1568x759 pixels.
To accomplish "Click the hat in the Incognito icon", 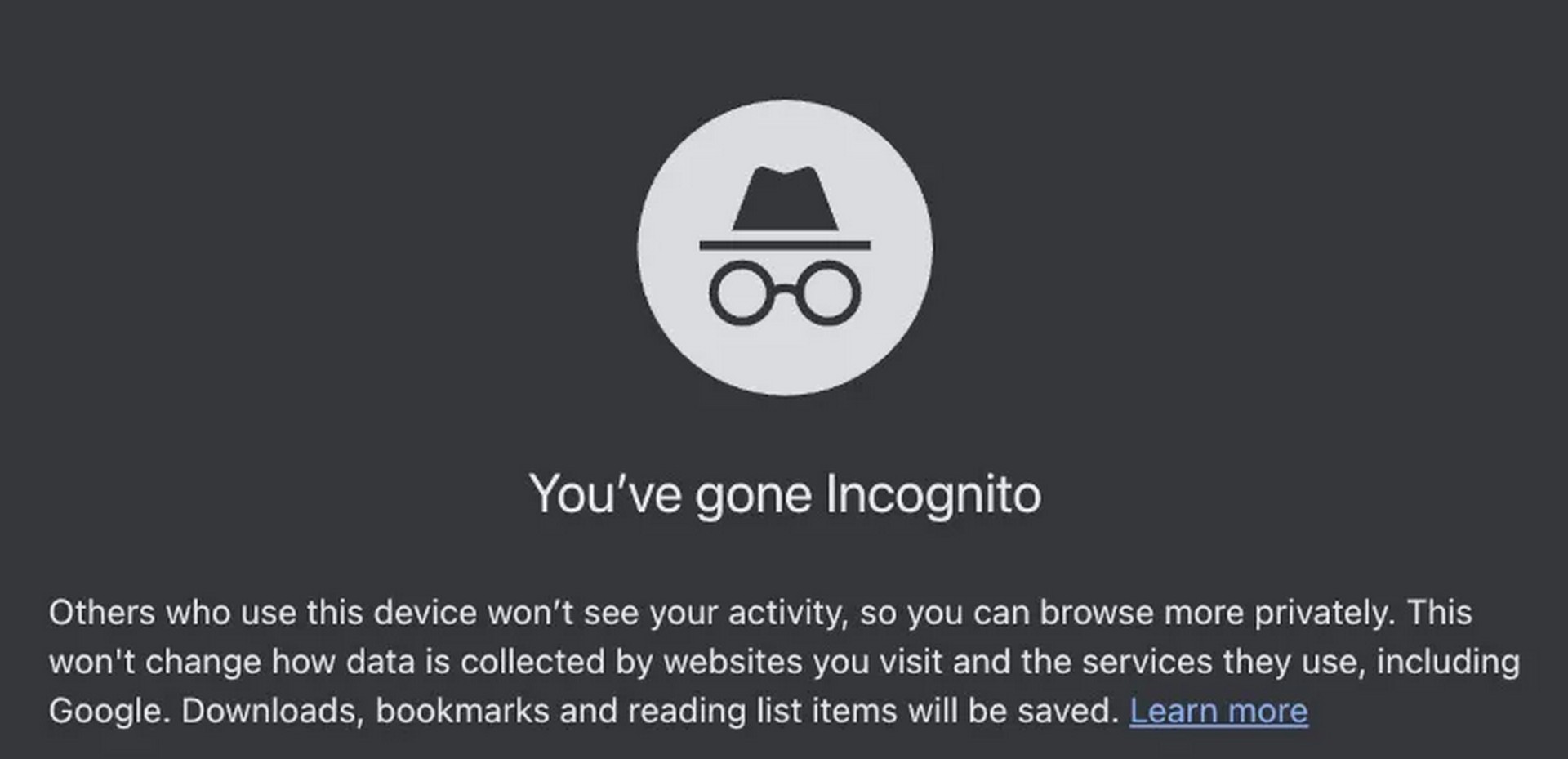I will tap(785, 199).
